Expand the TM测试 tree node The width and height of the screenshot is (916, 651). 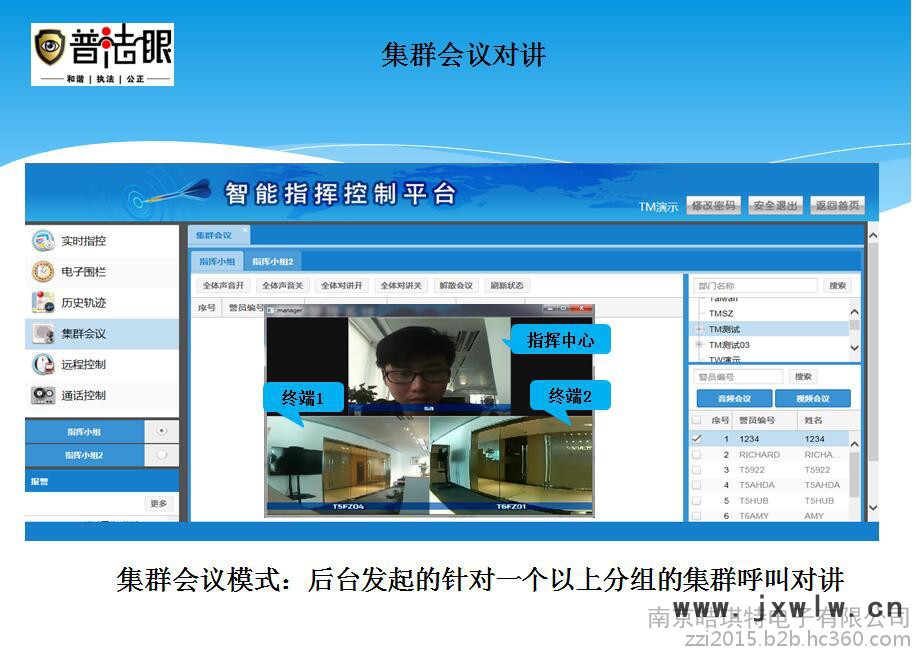[x=699, y=329]
